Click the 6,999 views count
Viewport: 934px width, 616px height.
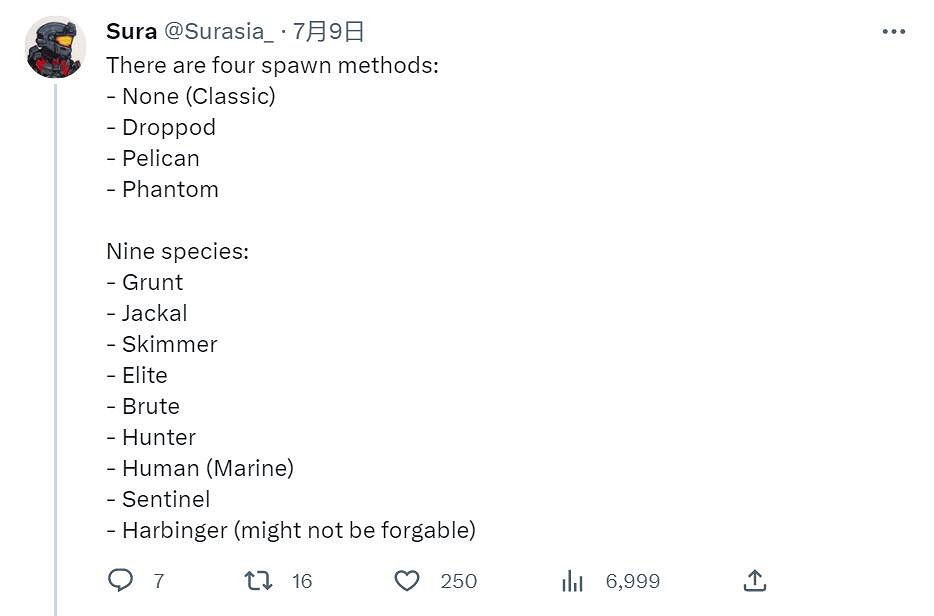(633, 581)
